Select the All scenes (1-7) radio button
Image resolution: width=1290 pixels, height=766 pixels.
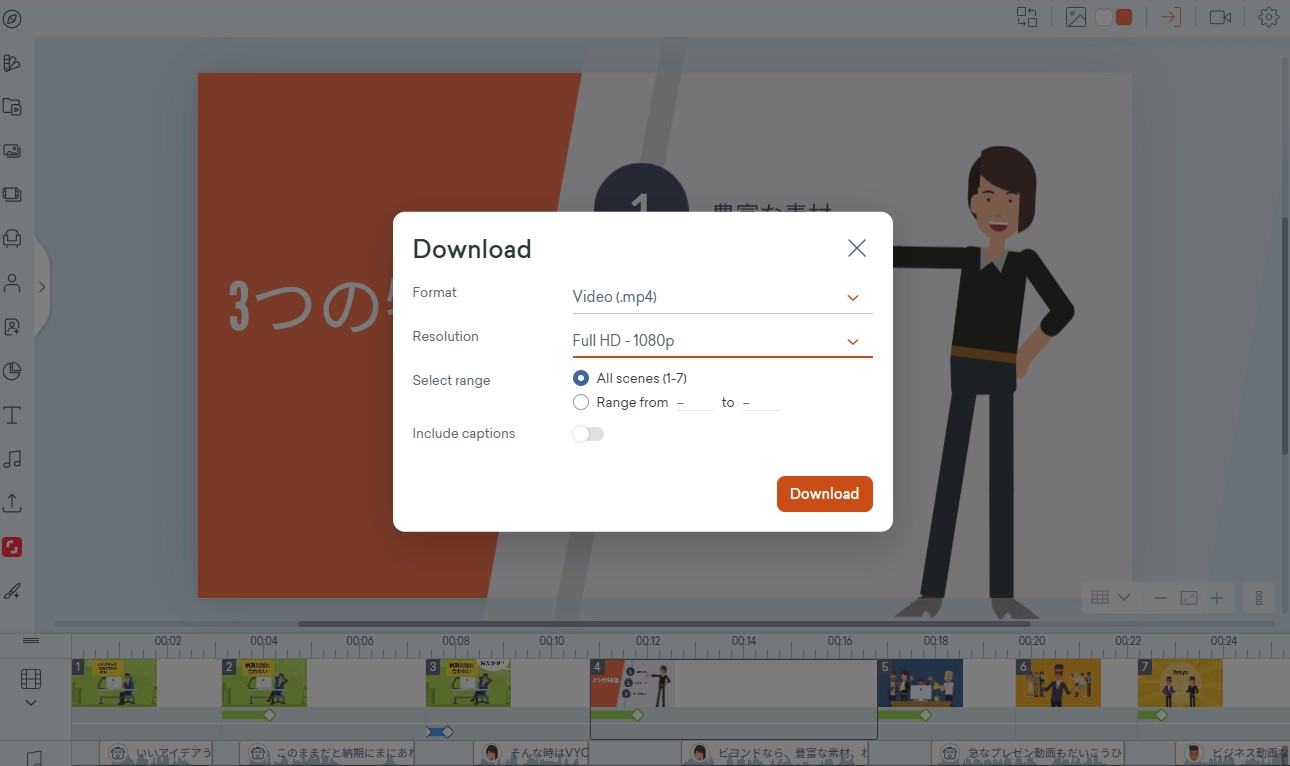(581, 378)
